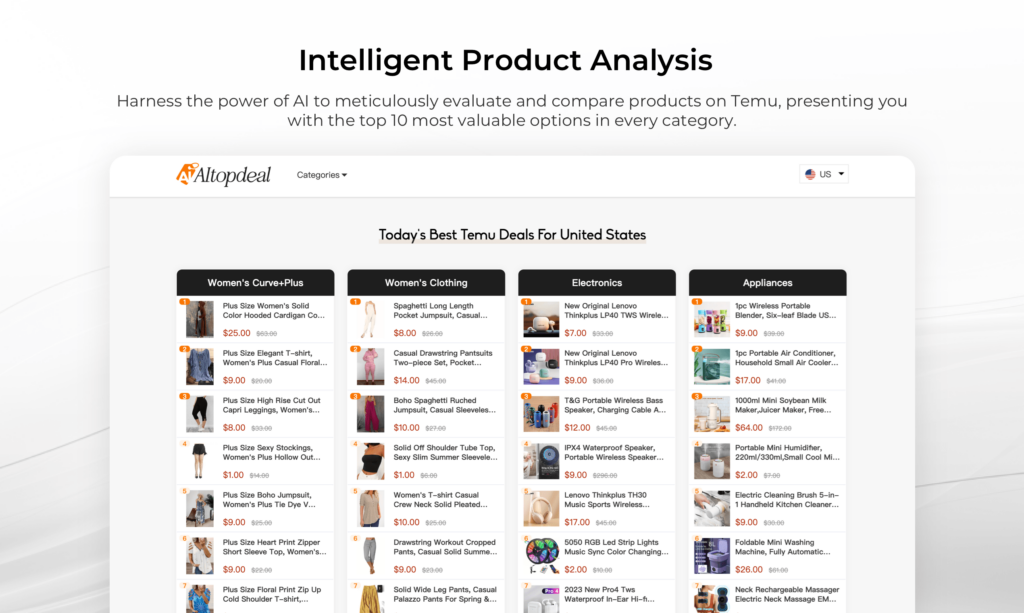Open the Categories dropdown menu
The width and height of the screenshot is (1024, 613).
click(321, 175)
